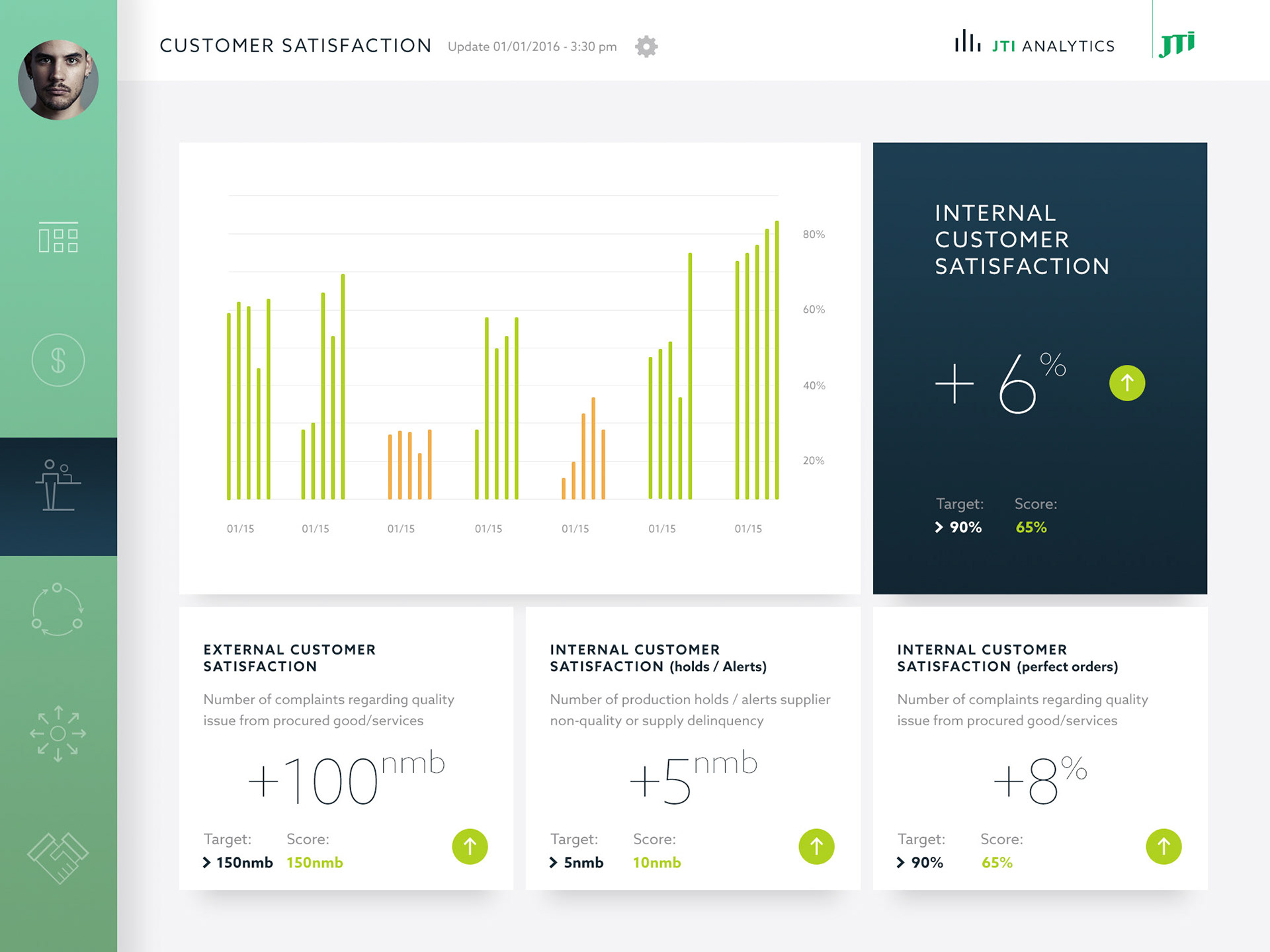Click up arrow in holds / Alerts card
This screenshot has width=1270, height=952.
point(816,846)
